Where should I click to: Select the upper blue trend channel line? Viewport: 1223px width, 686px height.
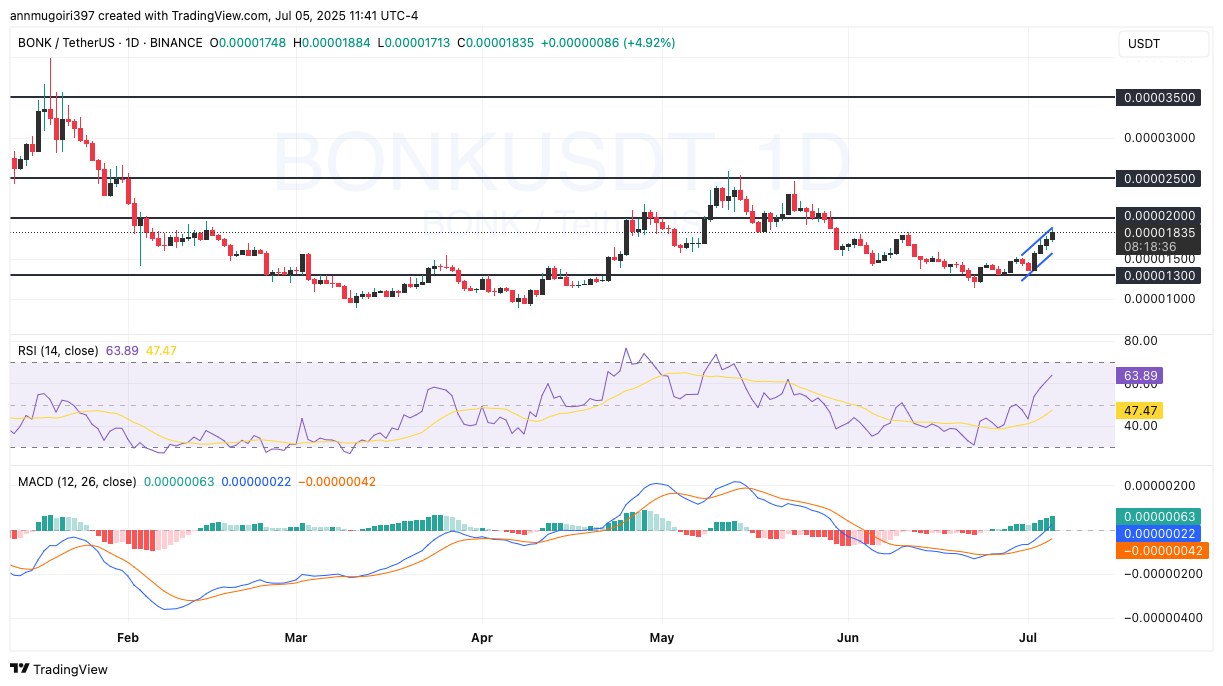[x=1037, y=243]
